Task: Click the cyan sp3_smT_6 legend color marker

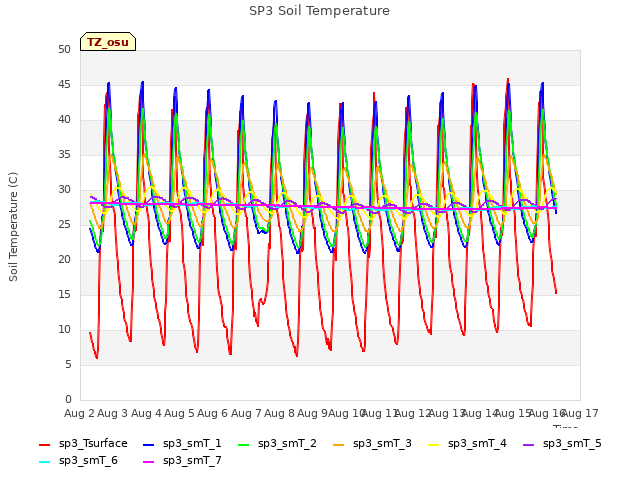Action: 44,462
